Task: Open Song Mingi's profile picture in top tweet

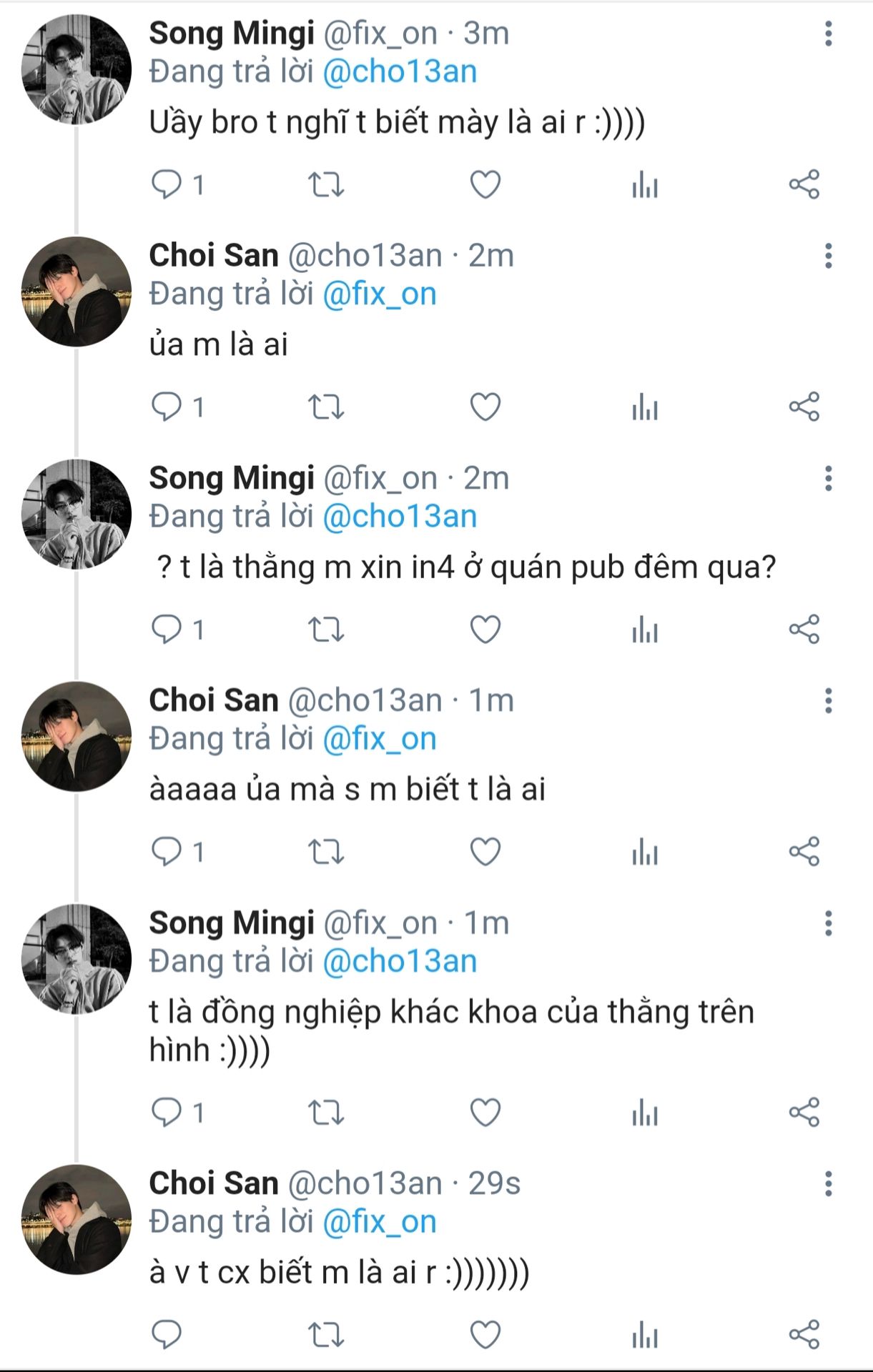Action: click(x=77, y=69)
